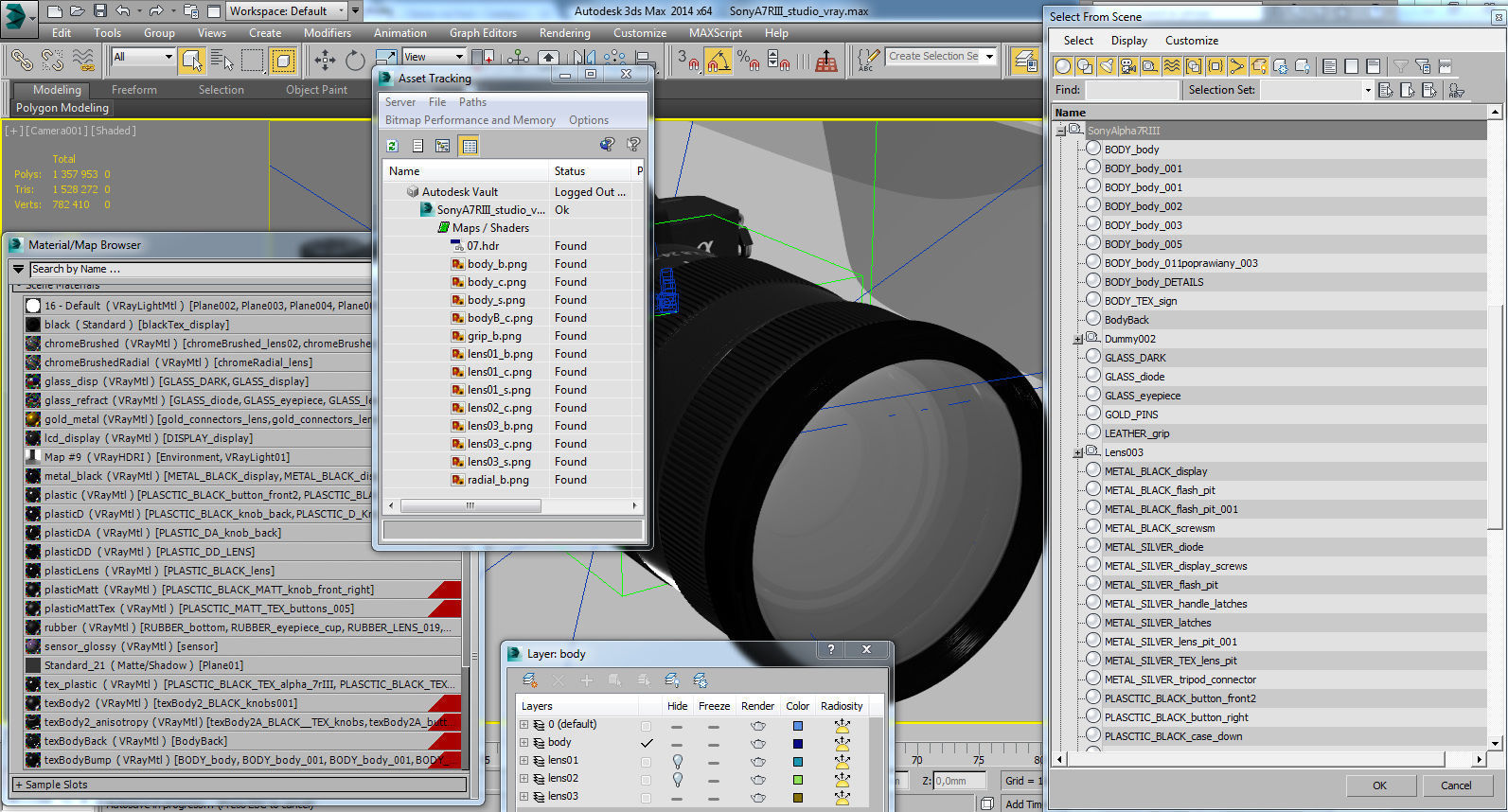Expand the body layer
The image size is (1508, 812).
point(523,743)
